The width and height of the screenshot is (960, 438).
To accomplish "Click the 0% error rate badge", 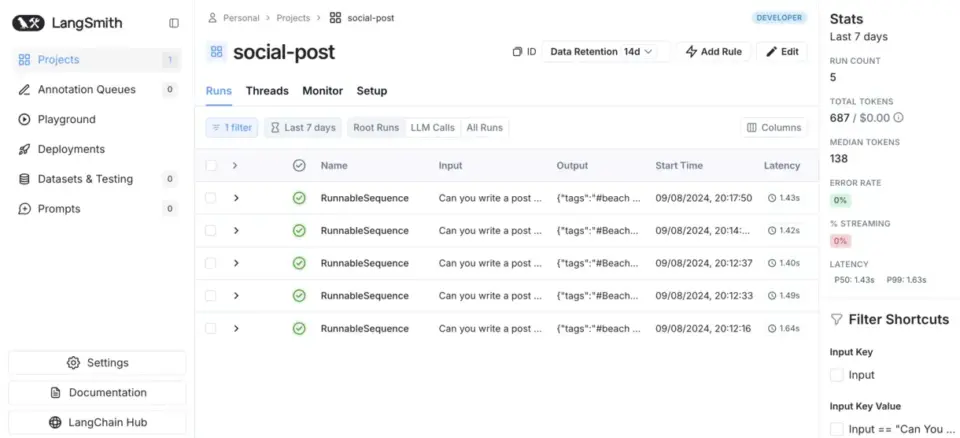I will point(840,200).
